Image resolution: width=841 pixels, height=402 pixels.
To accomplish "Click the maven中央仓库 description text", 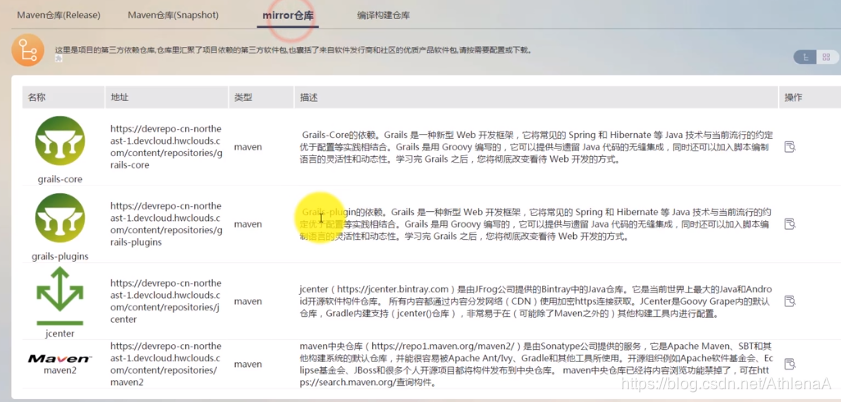I will tap(536, 364).
